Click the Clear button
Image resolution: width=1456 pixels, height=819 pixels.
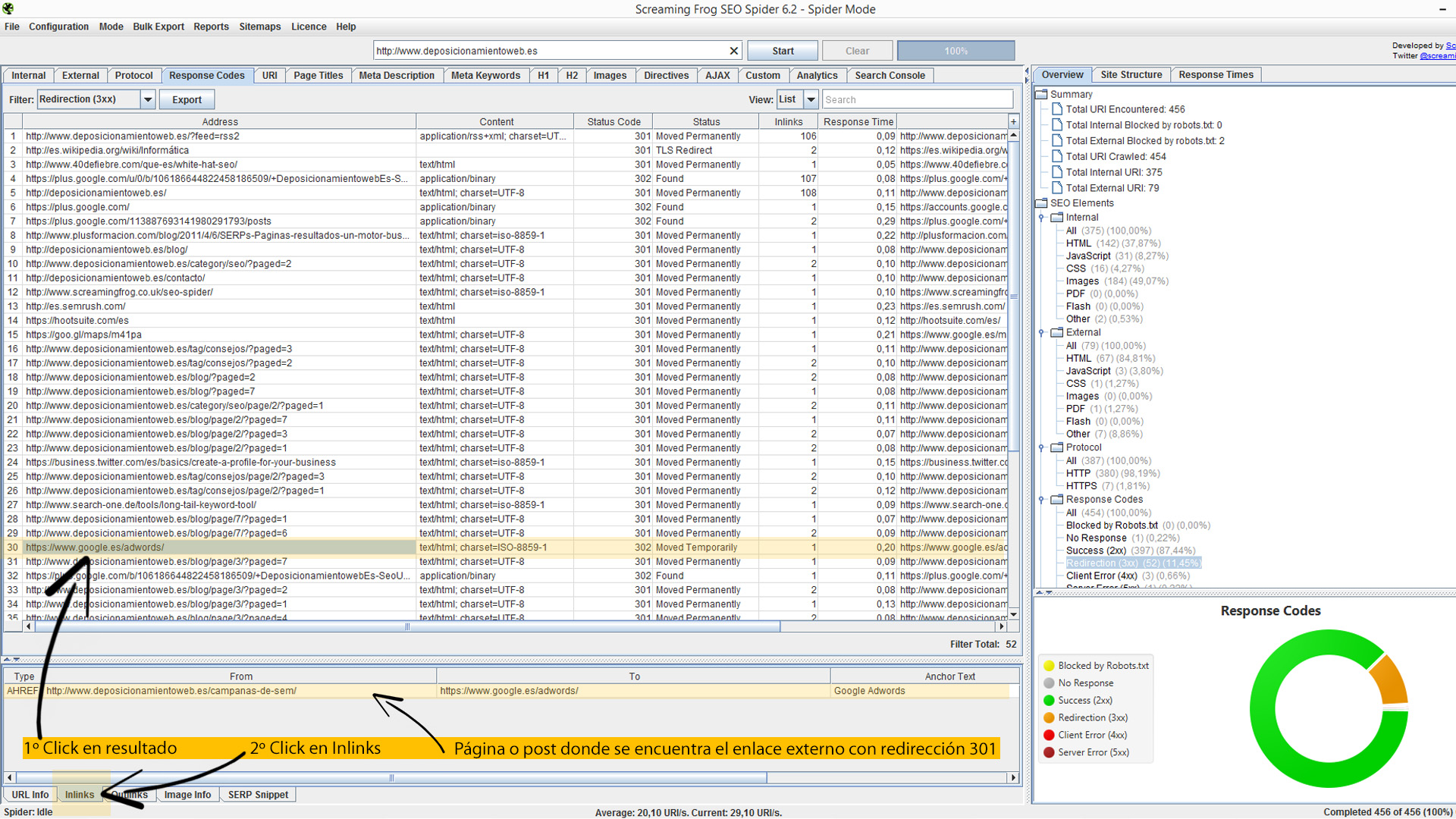[858, 51]
